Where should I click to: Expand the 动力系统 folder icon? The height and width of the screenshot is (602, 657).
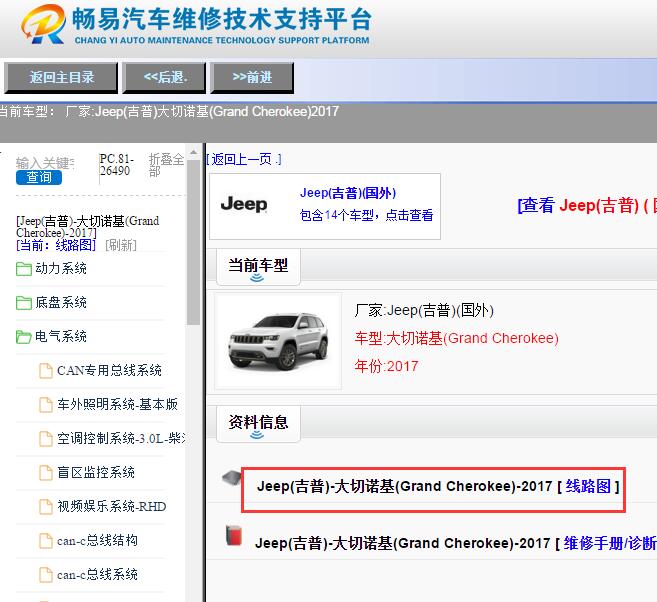pyautogui.click(x=24, y=269)
